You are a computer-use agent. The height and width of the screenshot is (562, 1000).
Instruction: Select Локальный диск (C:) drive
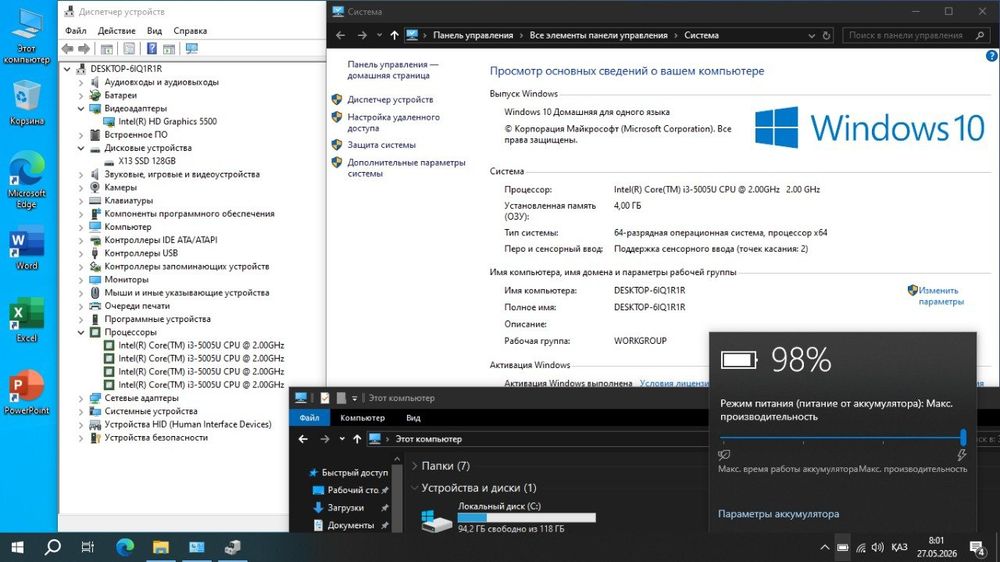pyautogui.click(x=508, y=517)
